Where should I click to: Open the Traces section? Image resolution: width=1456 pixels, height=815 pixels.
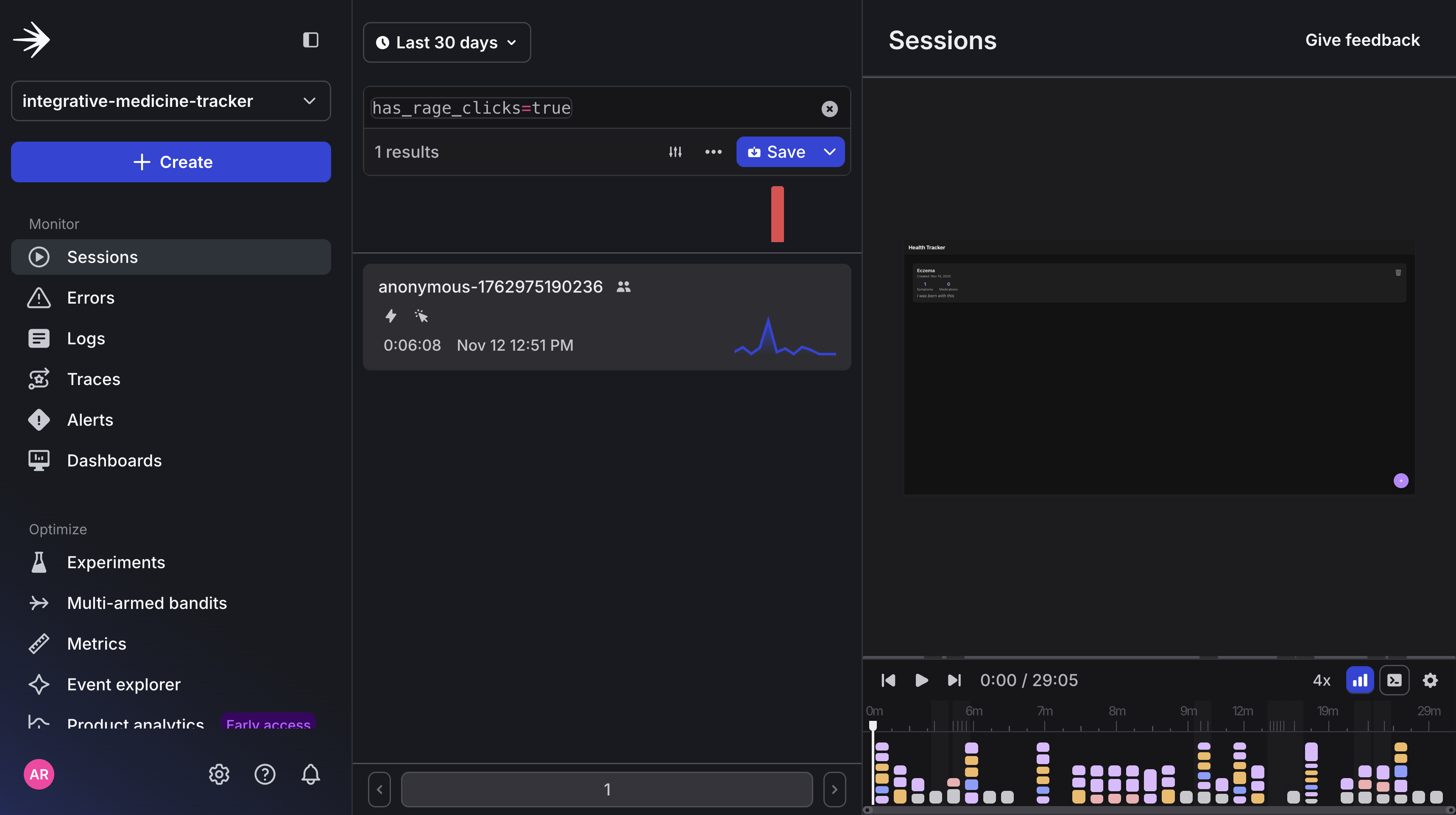coord(93,379)
